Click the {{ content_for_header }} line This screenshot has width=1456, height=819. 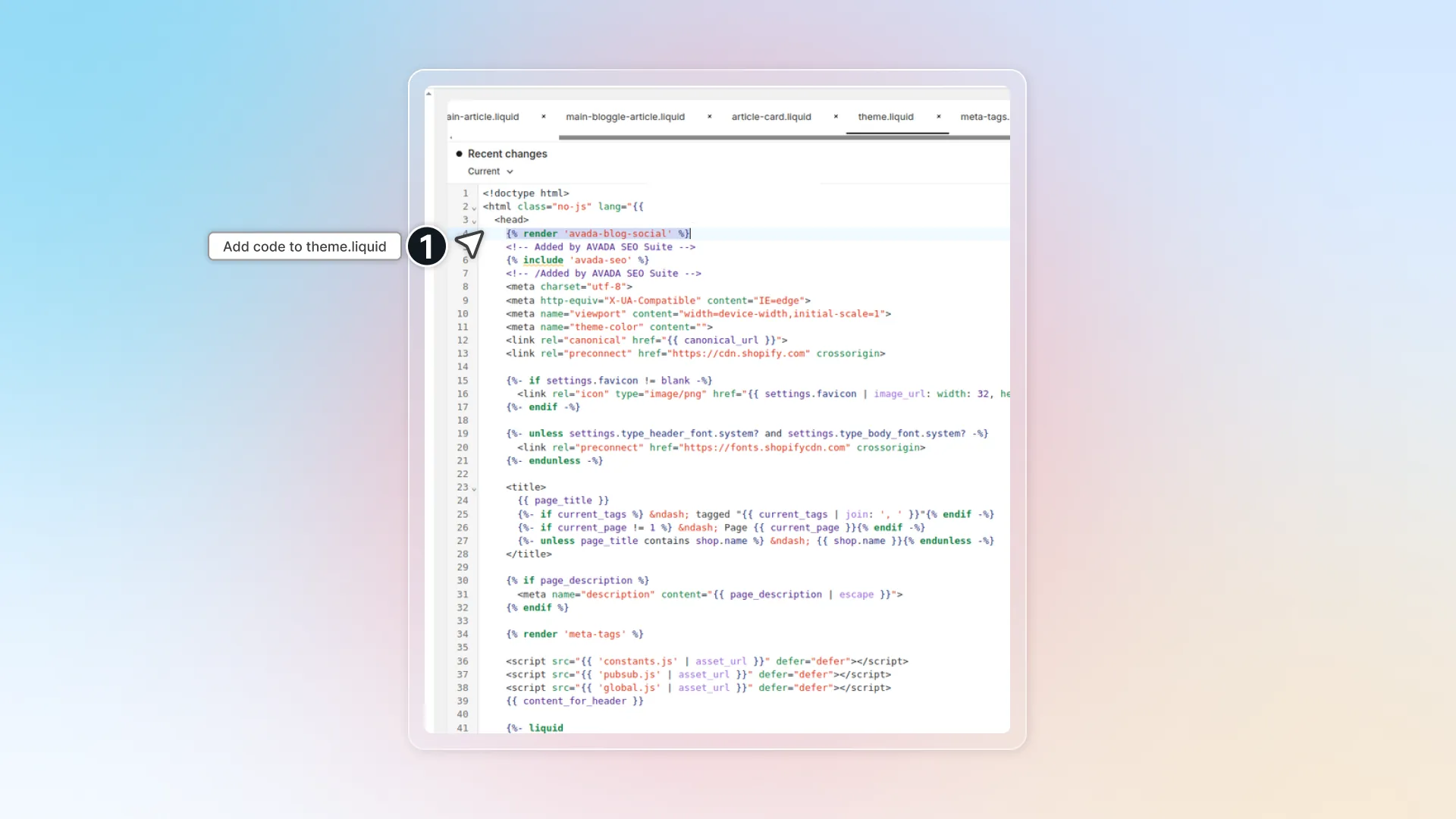(x=575, y=701)
